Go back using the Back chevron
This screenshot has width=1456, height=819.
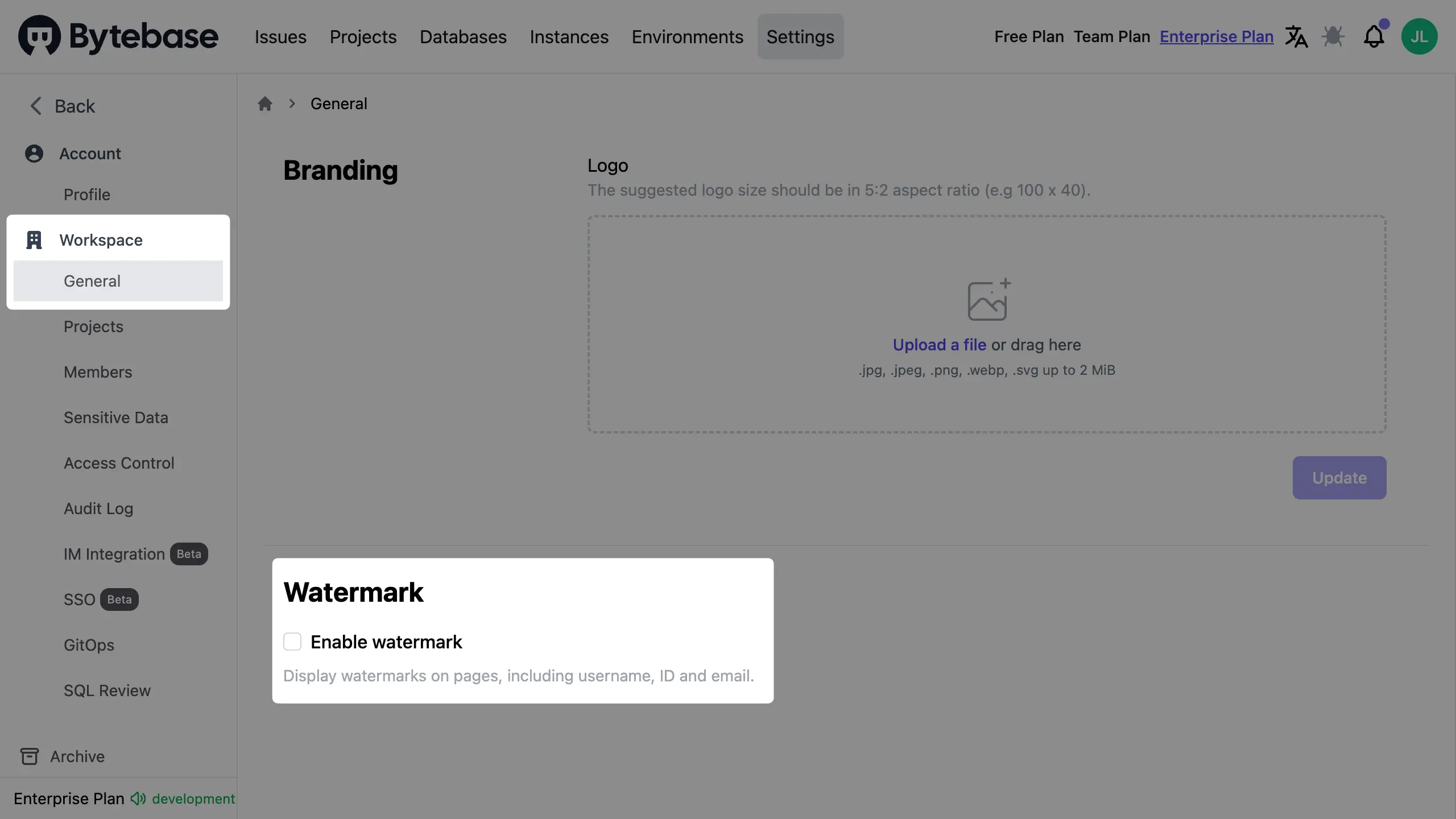[x=36, y=106]
